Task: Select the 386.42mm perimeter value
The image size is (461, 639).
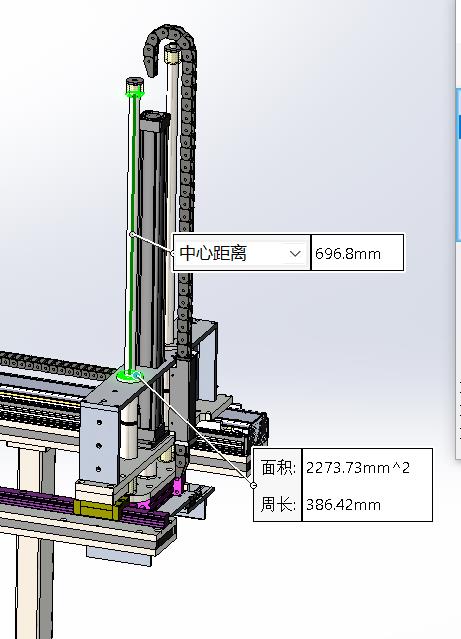Action: point(343,505)
